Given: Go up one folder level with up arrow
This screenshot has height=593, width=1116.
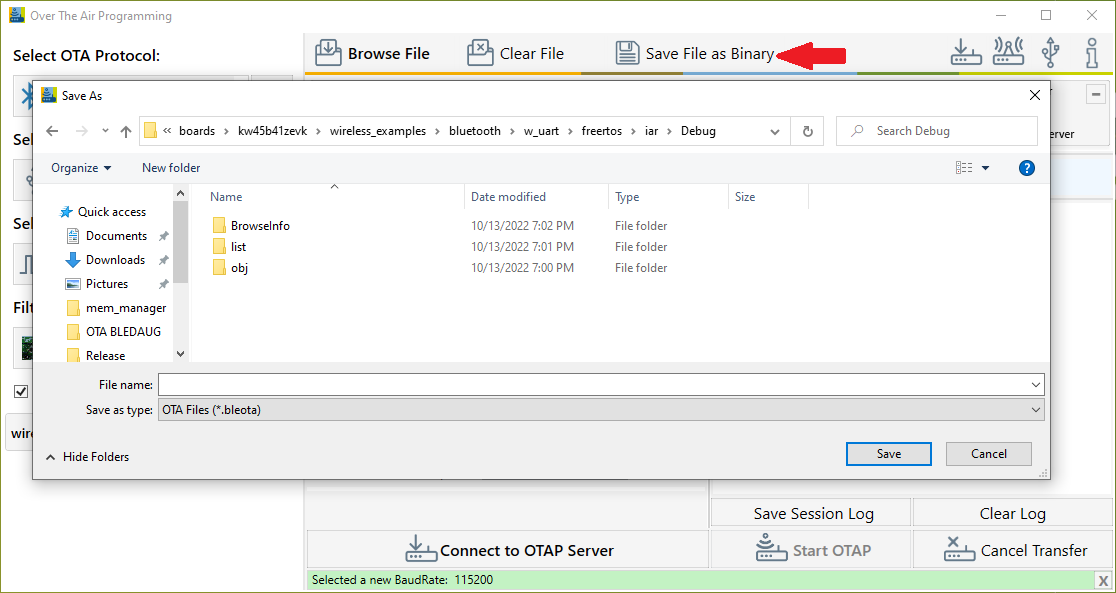Looking at the screenshot, I should click(x=126, y=131).
